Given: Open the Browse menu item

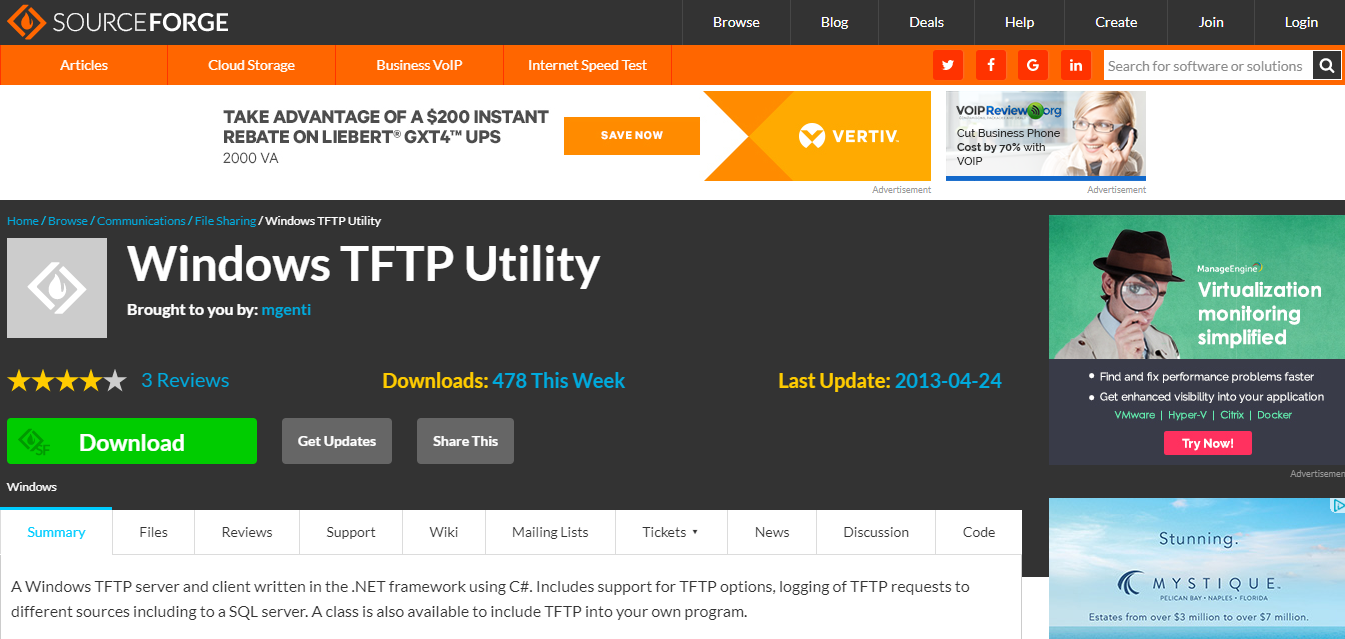Looking at the screenshot, I should pos(736,22).
